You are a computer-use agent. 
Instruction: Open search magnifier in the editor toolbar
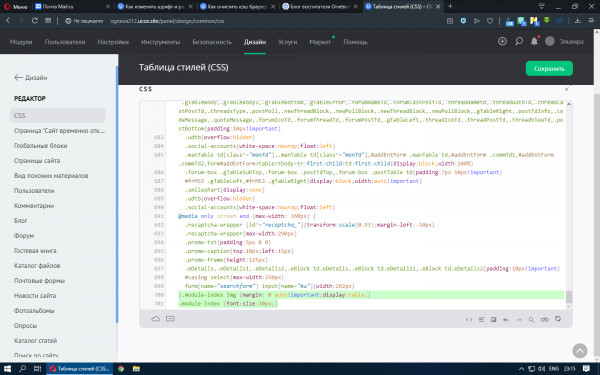(531, 320)
